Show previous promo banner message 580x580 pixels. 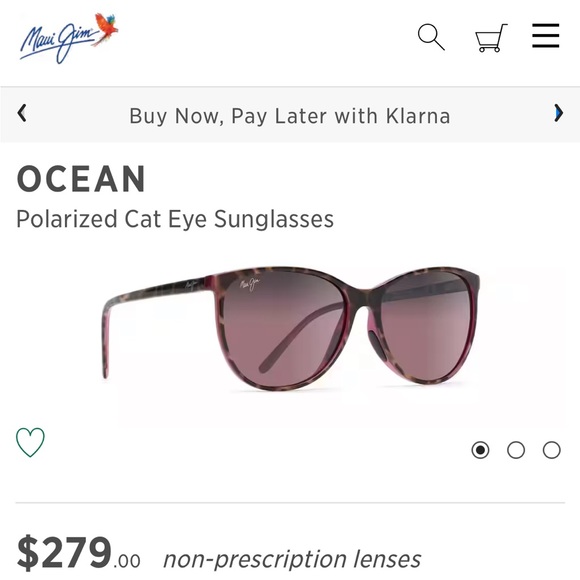(22, 113)
